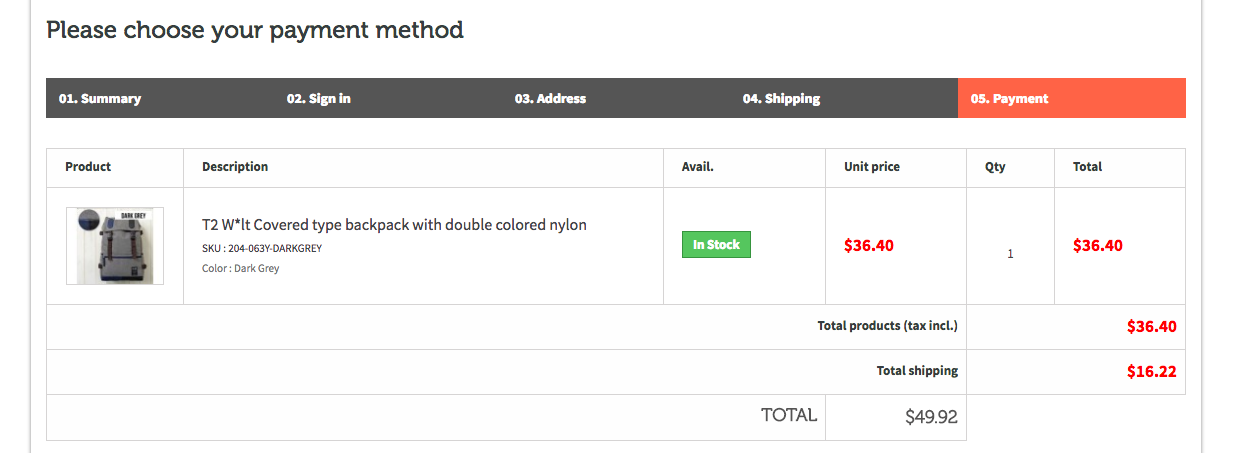Viewport: 1246px width, 453px height.
Task: Click the Total products (tax incl.) label
Action: pyautogui.click(x=887, y=326)
